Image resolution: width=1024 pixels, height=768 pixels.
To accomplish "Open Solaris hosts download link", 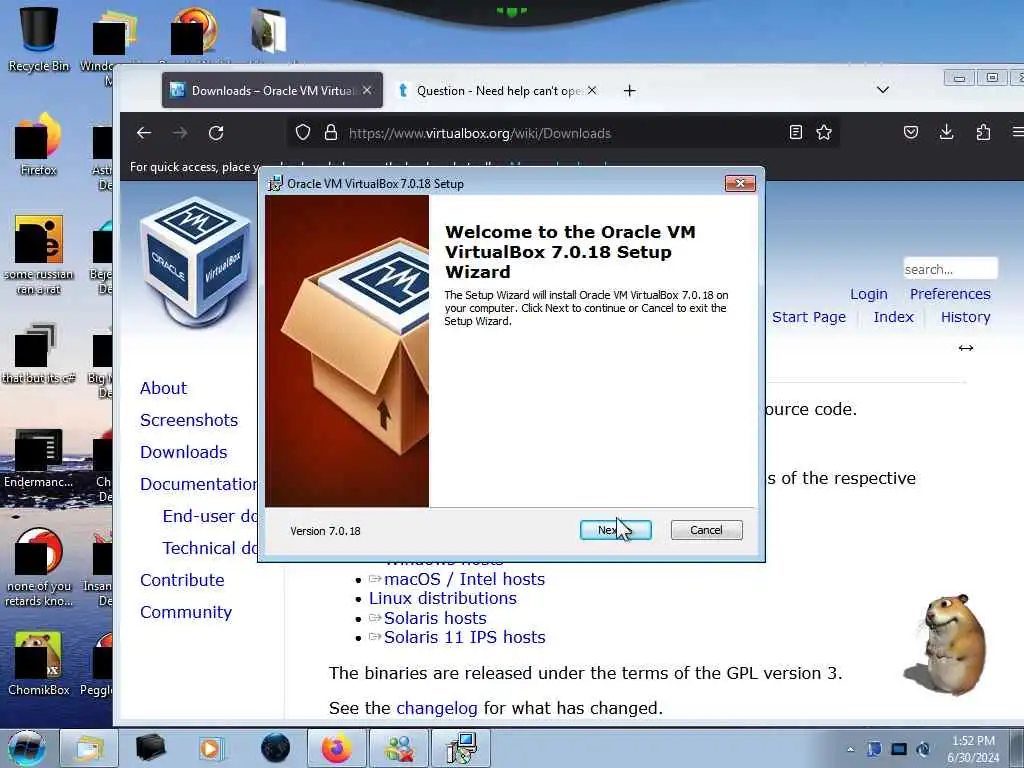I will [435, 618].
